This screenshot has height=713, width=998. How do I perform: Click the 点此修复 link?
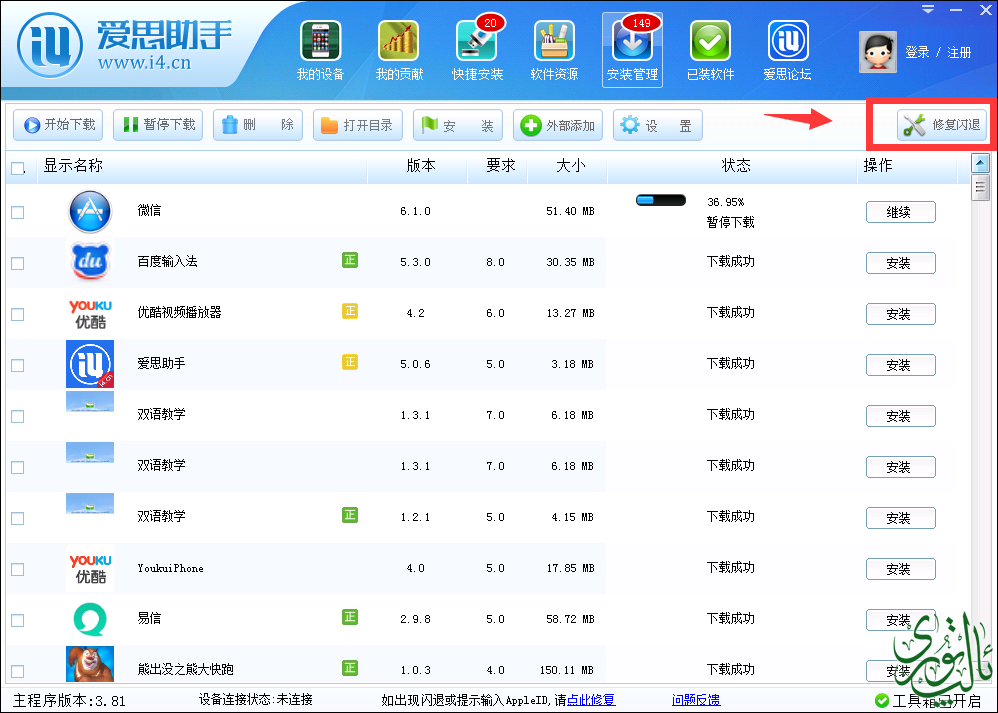coord(591,700)
